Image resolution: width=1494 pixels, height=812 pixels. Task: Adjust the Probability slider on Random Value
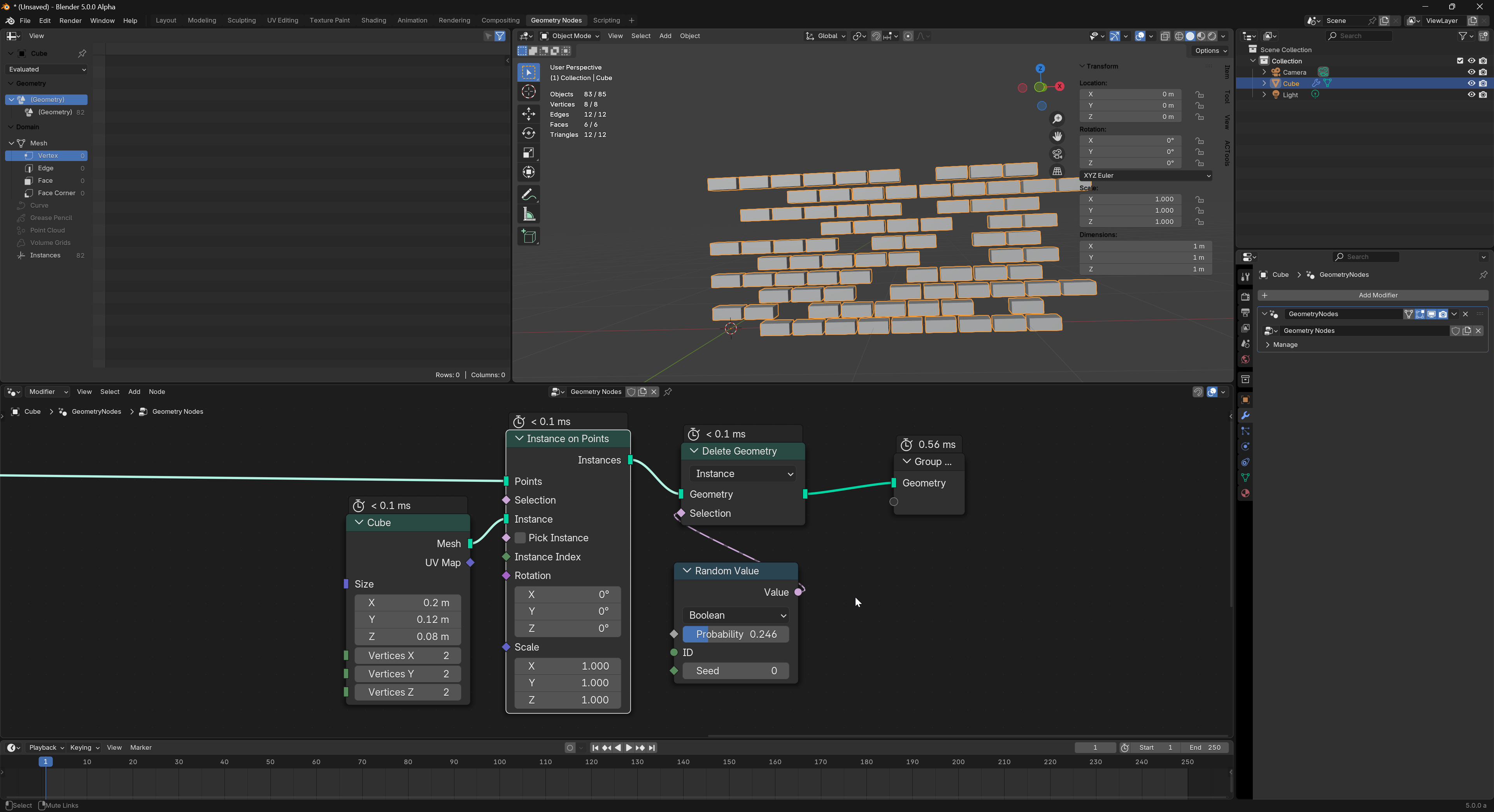click(736, 635)
